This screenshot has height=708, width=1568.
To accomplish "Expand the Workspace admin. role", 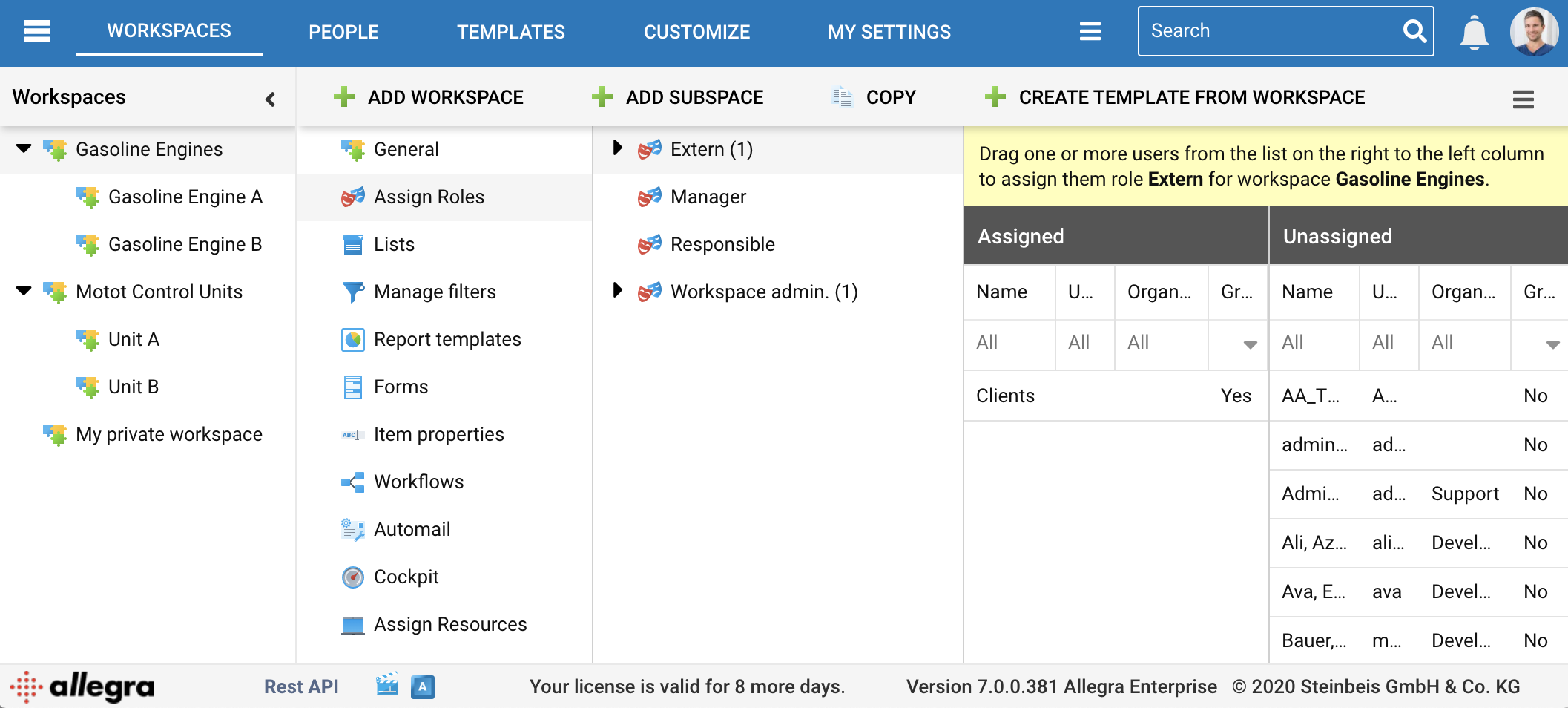I will coord(617,291).
